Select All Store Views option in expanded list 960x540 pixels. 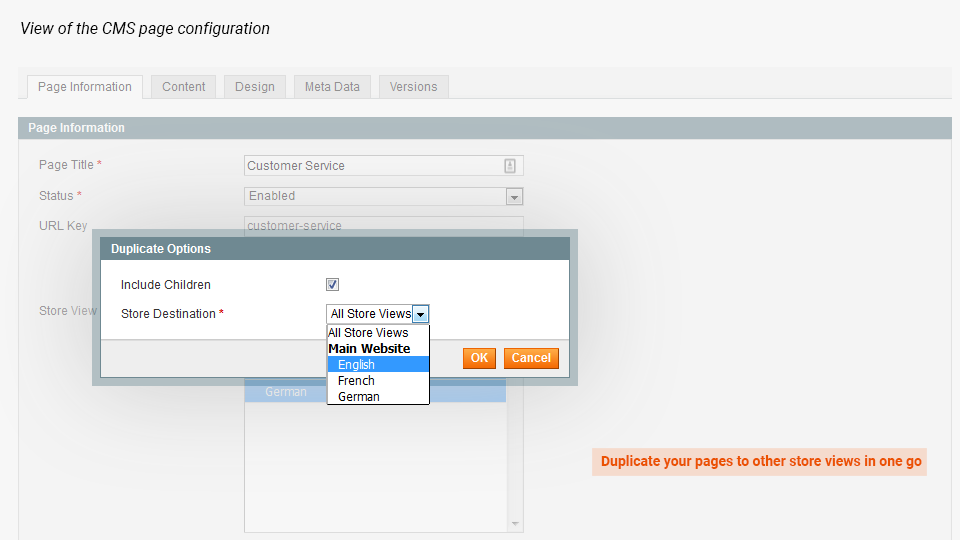368,333
